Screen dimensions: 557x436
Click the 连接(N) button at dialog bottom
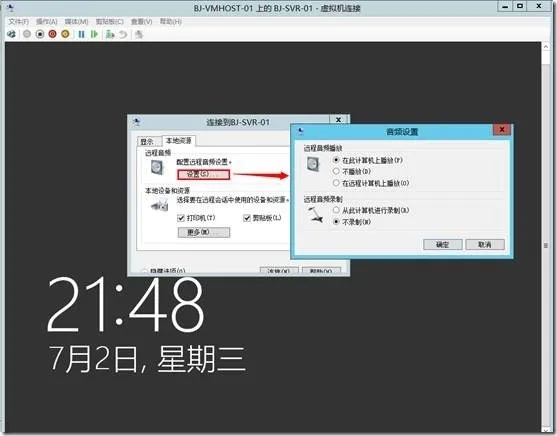click(x=279, y=271)
